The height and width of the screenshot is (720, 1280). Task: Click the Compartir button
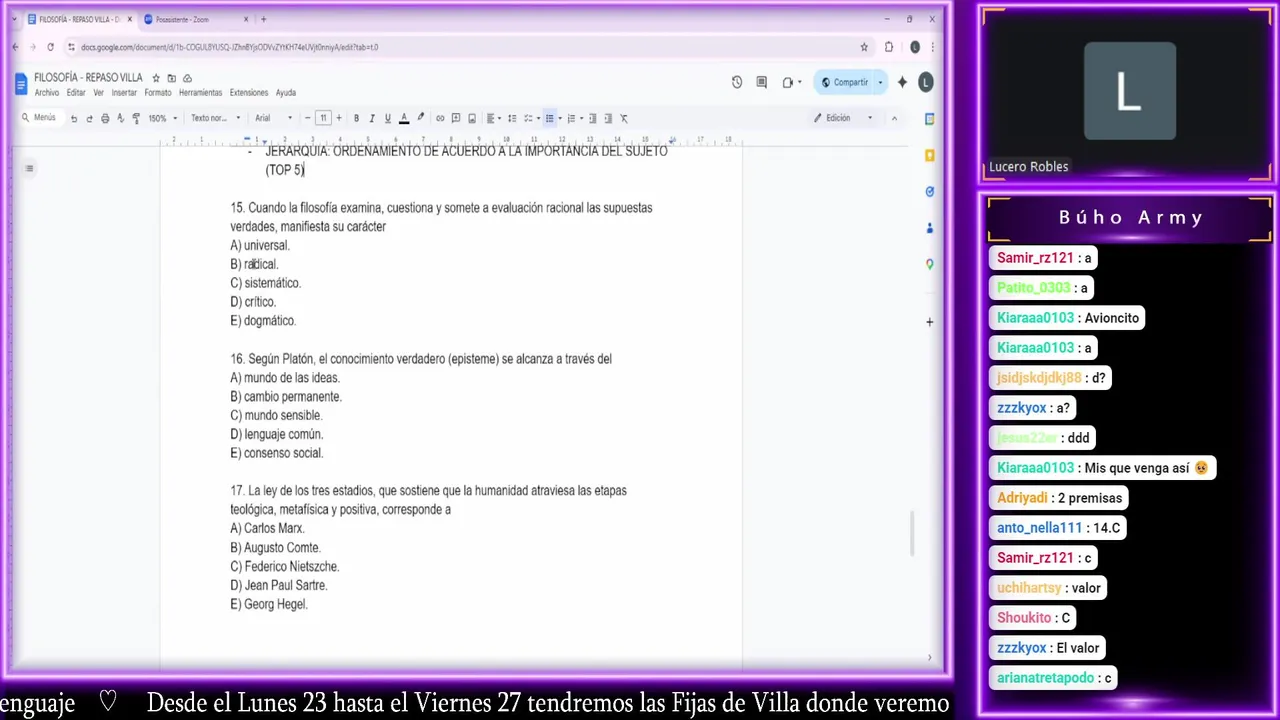(845, 82)
